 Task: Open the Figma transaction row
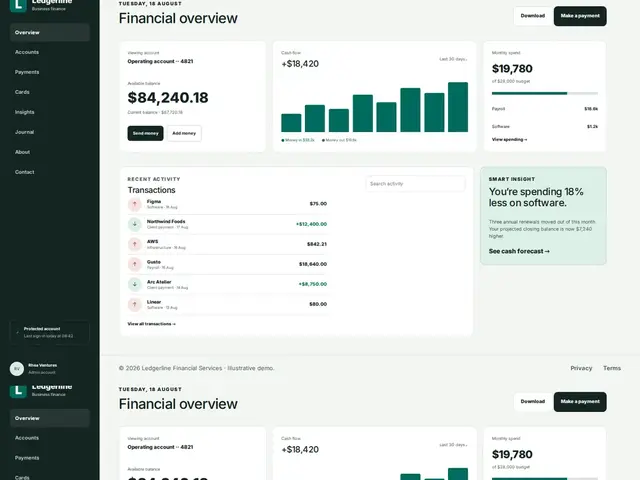coord(227,204)
